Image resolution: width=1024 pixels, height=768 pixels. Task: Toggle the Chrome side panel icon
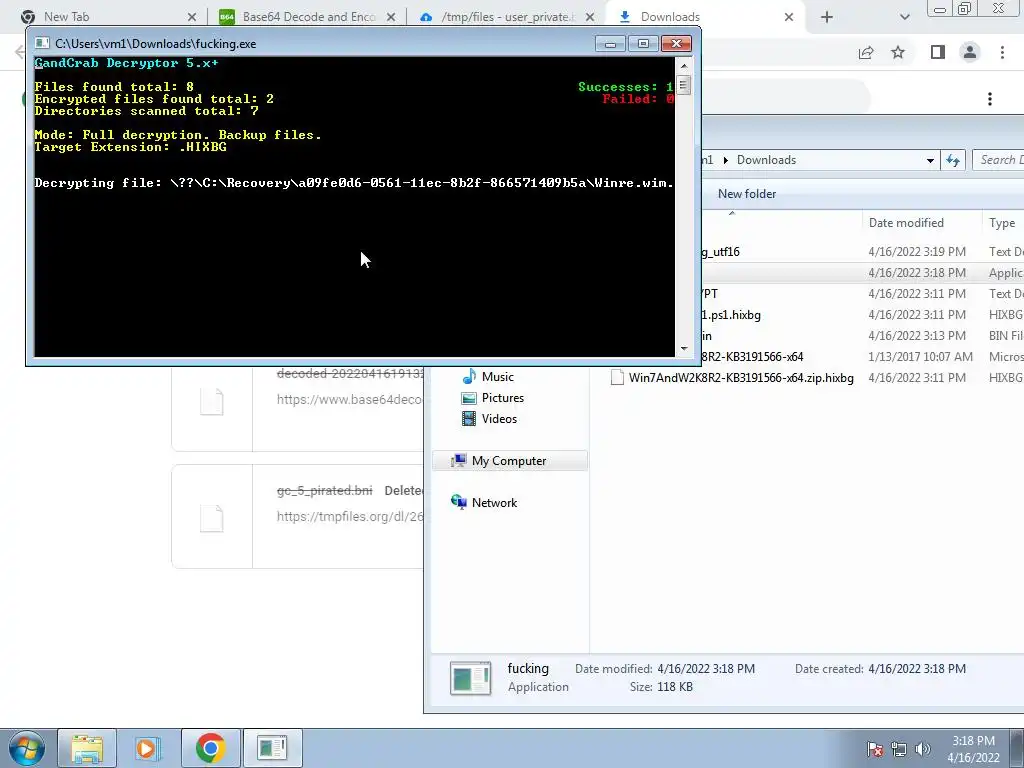pos(938,52)
